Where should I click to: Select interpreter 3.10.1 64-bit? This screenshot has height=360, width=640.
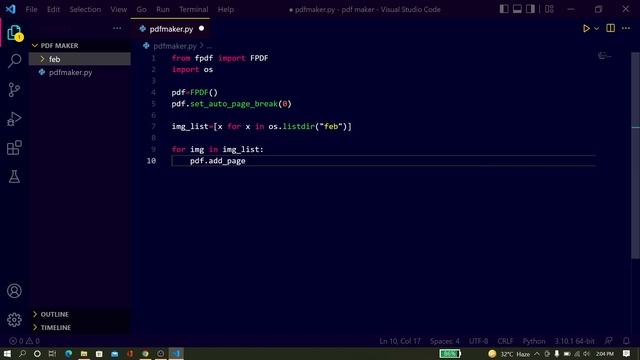click(574, 341)
